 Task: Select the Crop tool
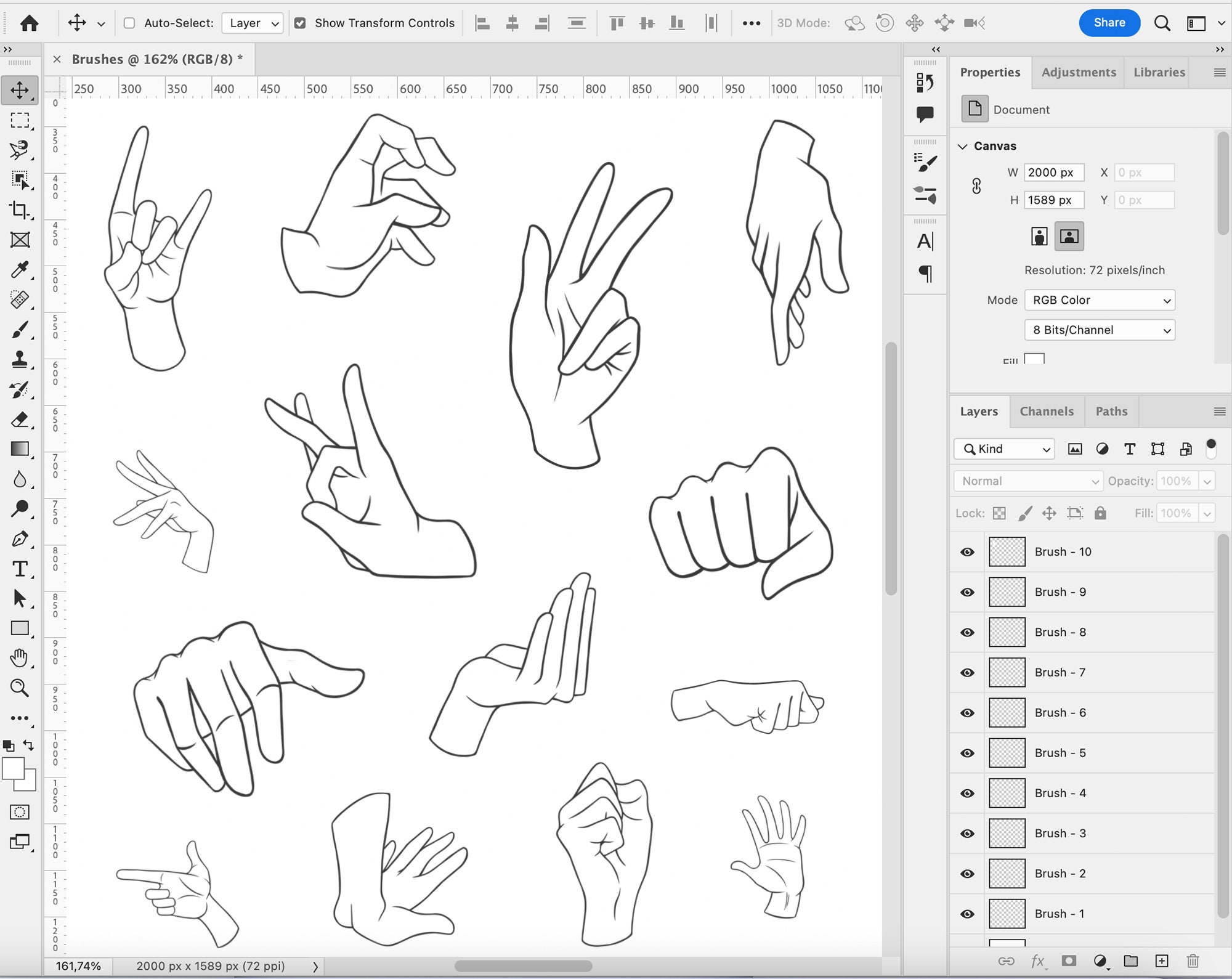click(20, 210)
